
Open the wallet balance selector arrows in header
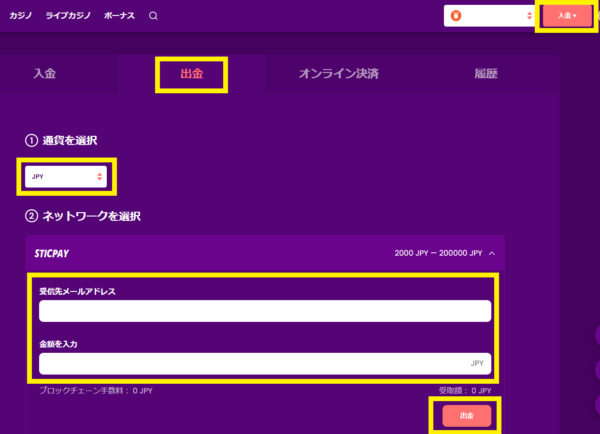pos(529,16)
